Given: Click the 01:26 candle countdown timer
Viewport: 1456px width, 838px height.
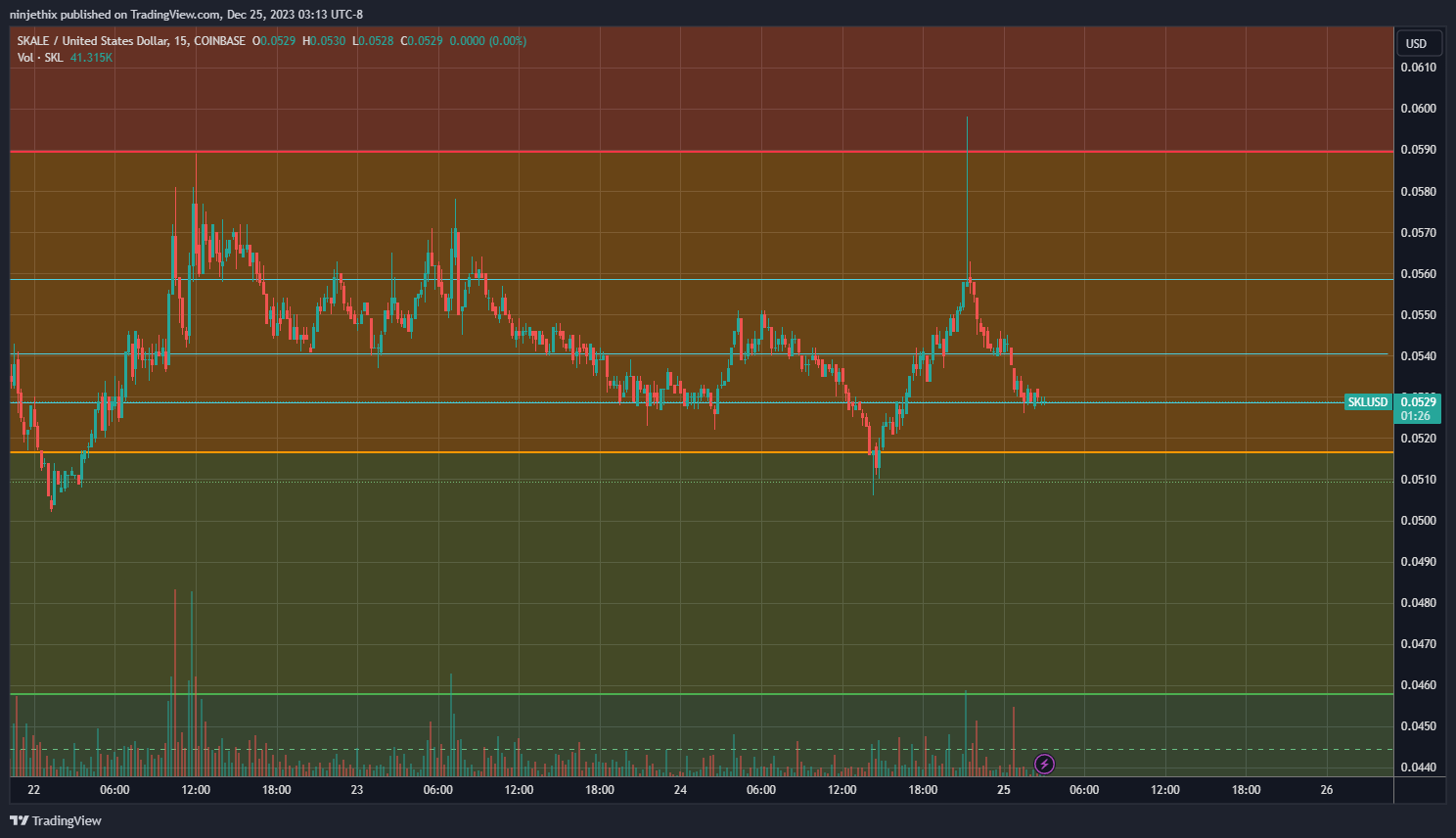Looking at the screenshot, I should coord(1415,416).
